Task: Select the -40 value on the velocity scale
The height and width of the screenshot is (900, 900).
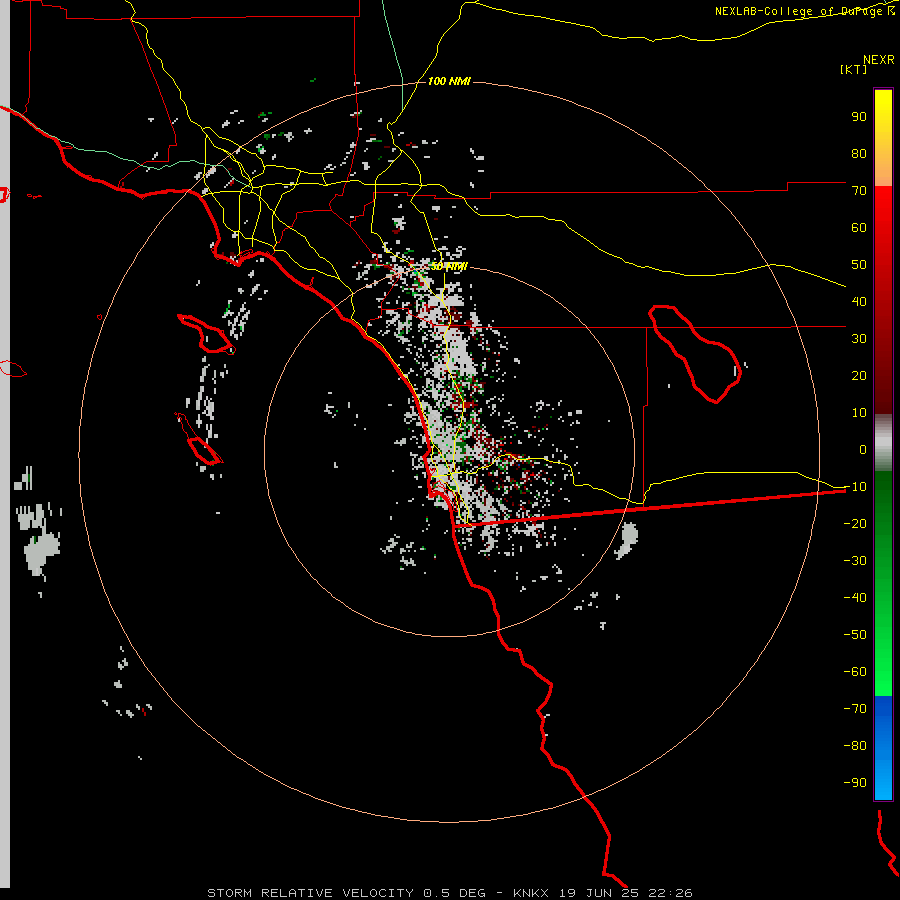Action: (x=855, y=598)
